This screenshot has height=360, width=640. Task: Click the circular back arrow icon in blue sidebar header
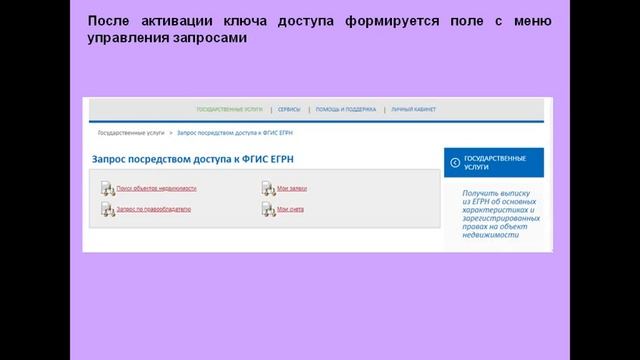(455, 162)
